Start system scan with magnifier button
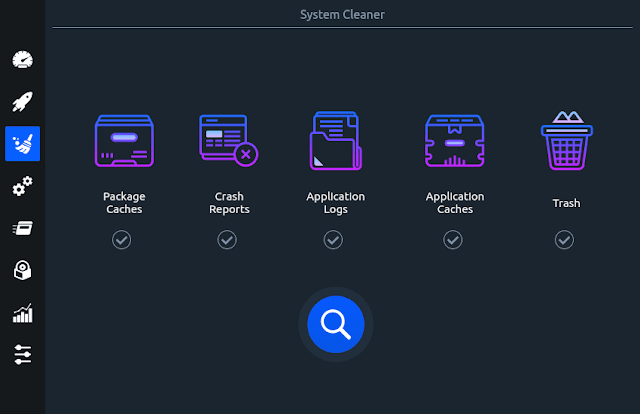This screenshot has width=640, height=414. (336, 324)
